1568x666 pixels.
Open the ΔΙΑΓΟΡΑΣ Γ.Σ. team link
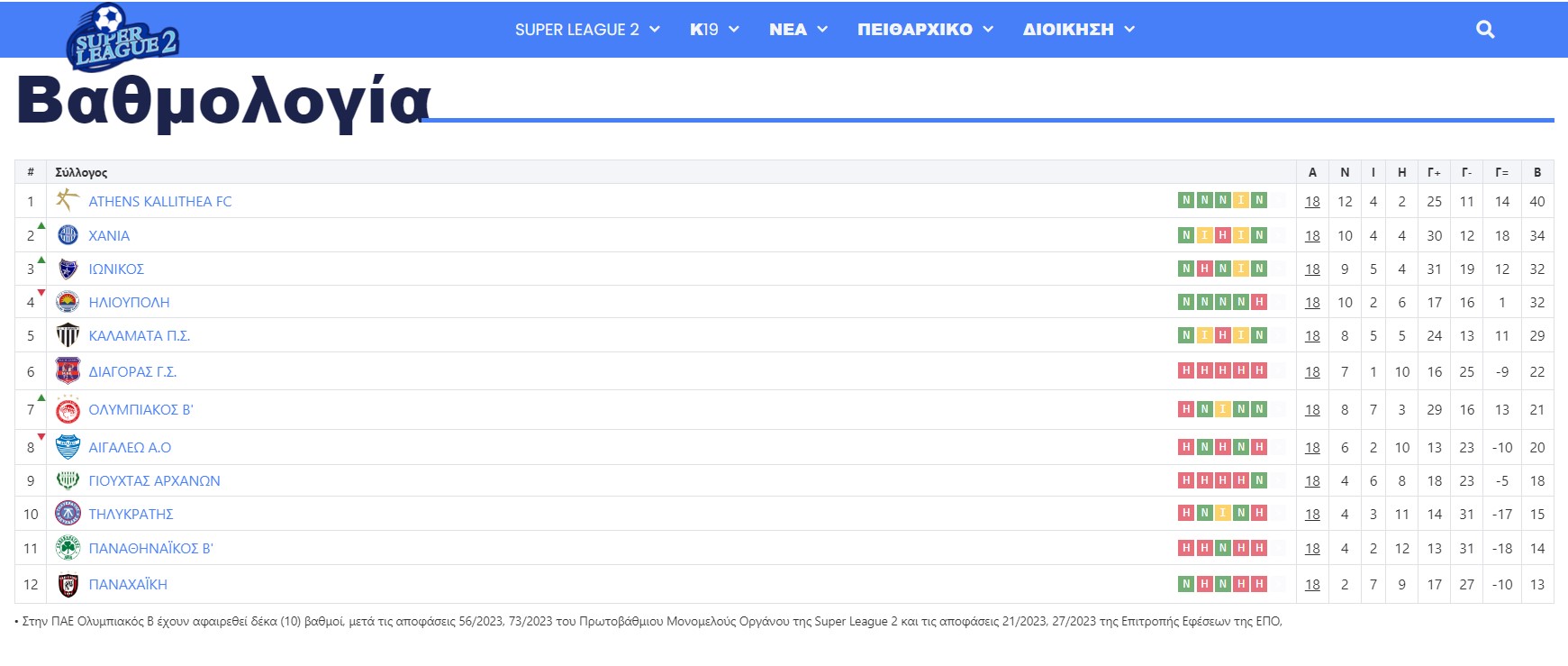132,371
